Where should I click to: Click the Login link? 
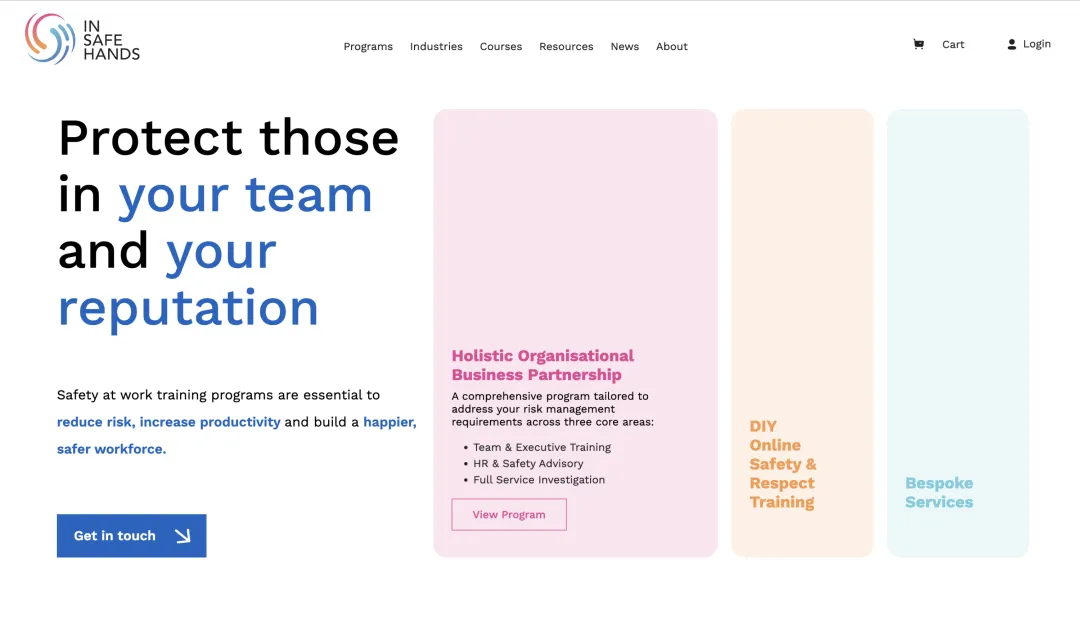[1037, 44]
